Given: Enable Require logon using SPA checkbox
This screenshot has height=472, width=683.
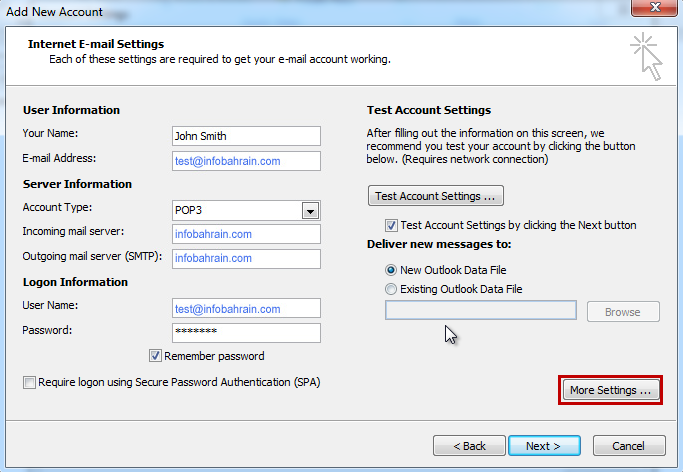Looking at the screenshot, I should (x=29, y=382).
